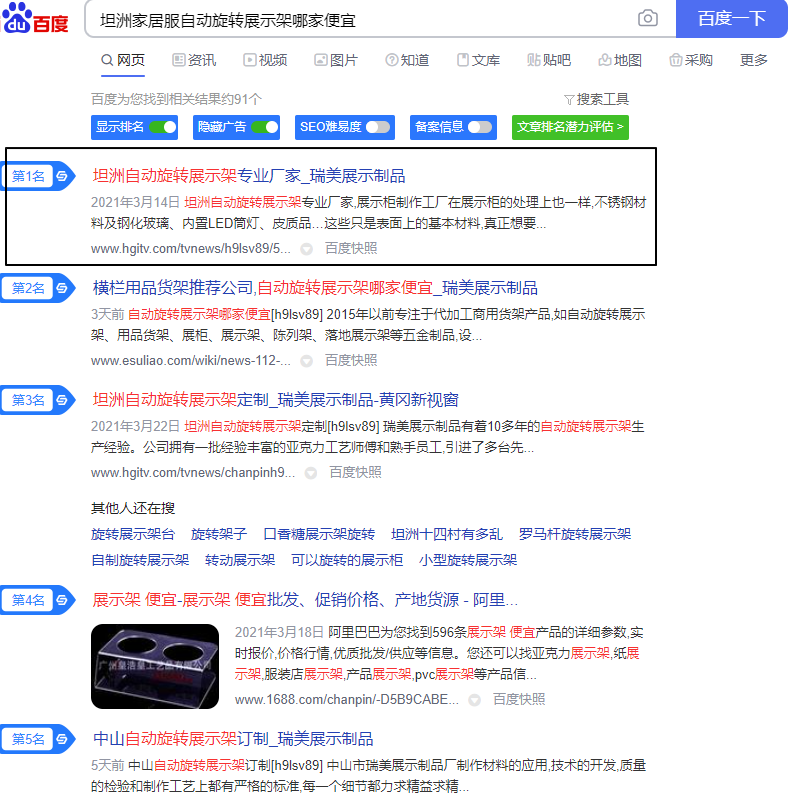800x800 pixels.
Task: Open result 坦洲自动旋转展示架定制 黄冈新视窗
Action: pos(276,400)
